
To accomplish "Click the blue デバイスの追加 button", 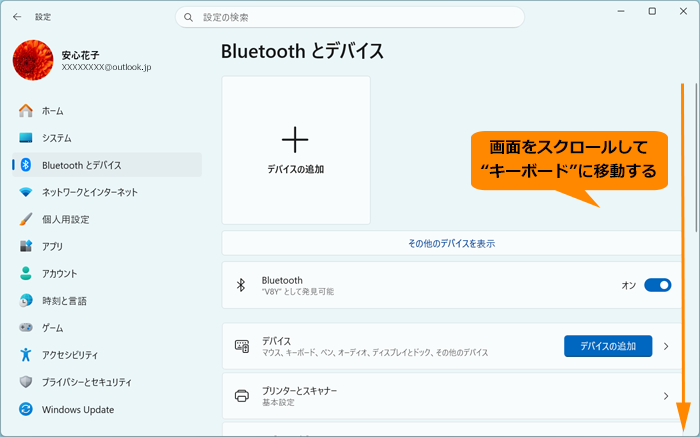I will (608, 346).
